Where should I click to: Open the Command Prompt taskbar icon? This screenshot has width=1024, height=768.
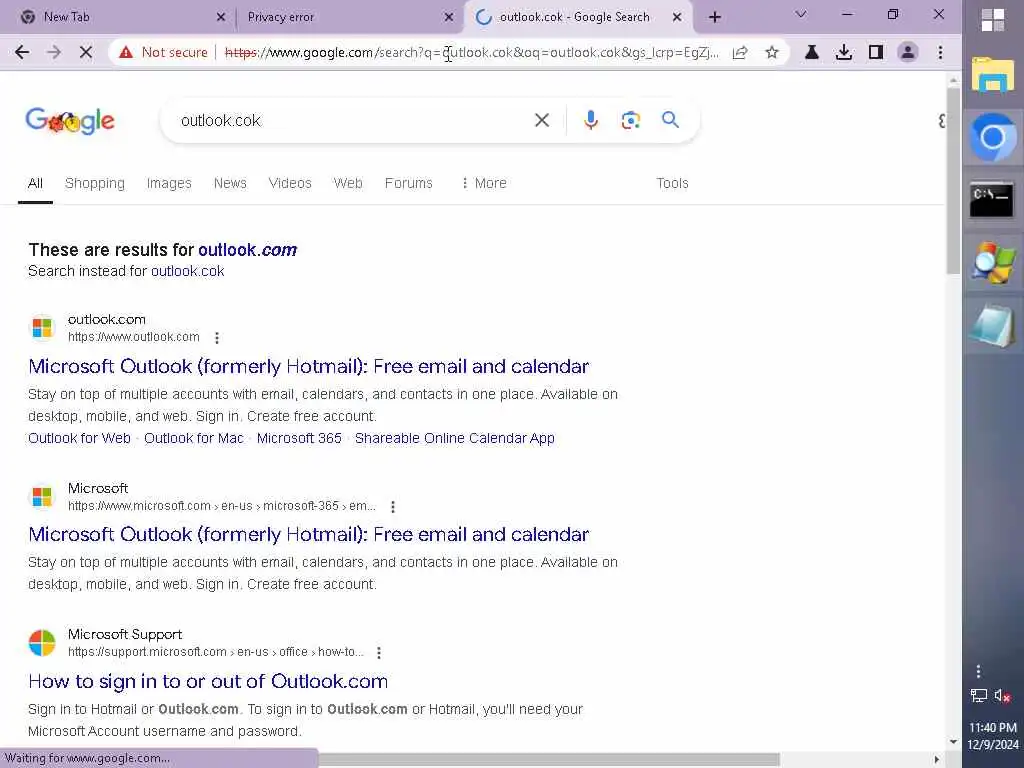(x=991, y=199)
